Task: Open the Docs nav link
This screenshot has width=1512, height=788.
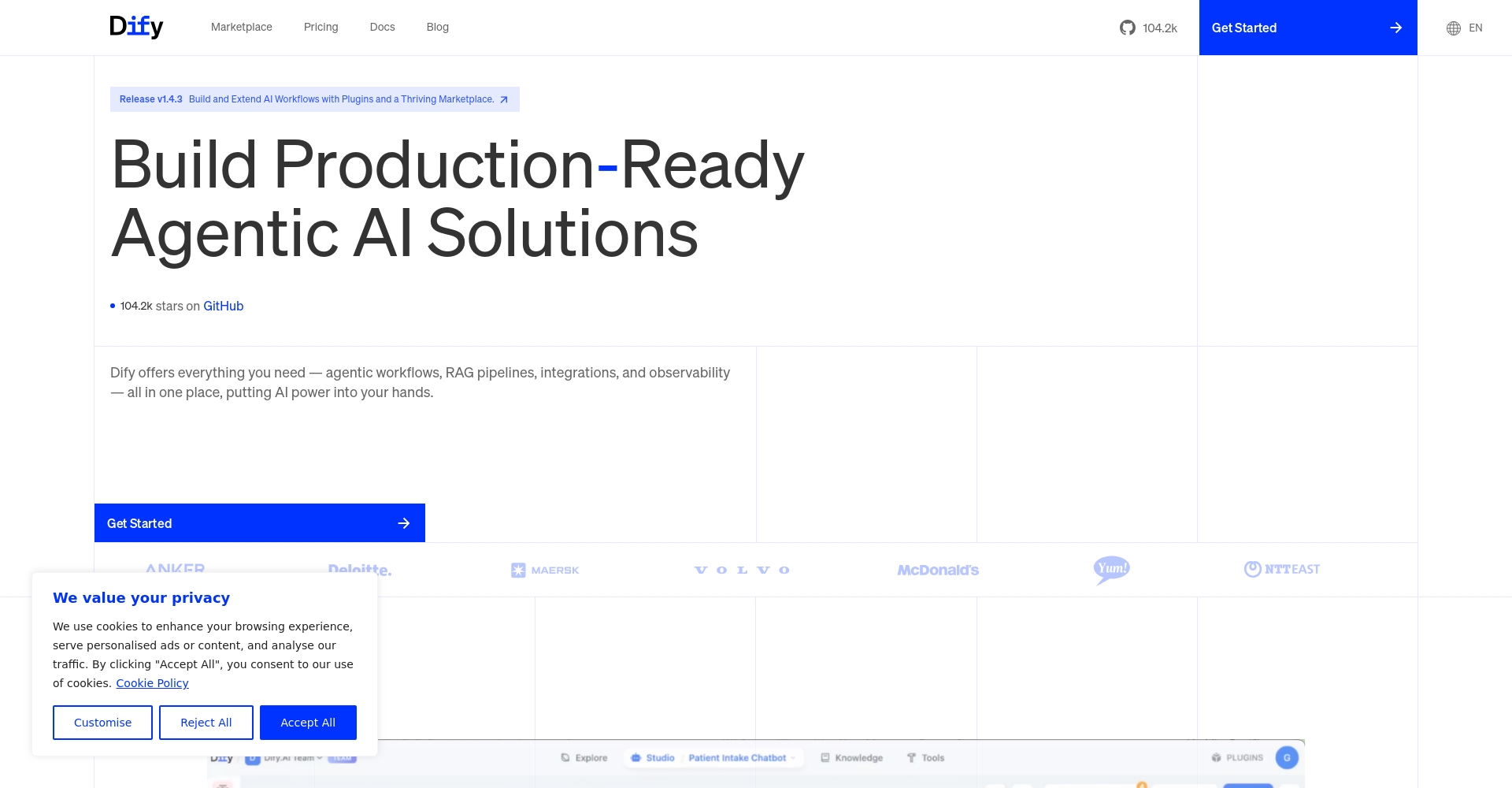Action: [x=383, y=27]
